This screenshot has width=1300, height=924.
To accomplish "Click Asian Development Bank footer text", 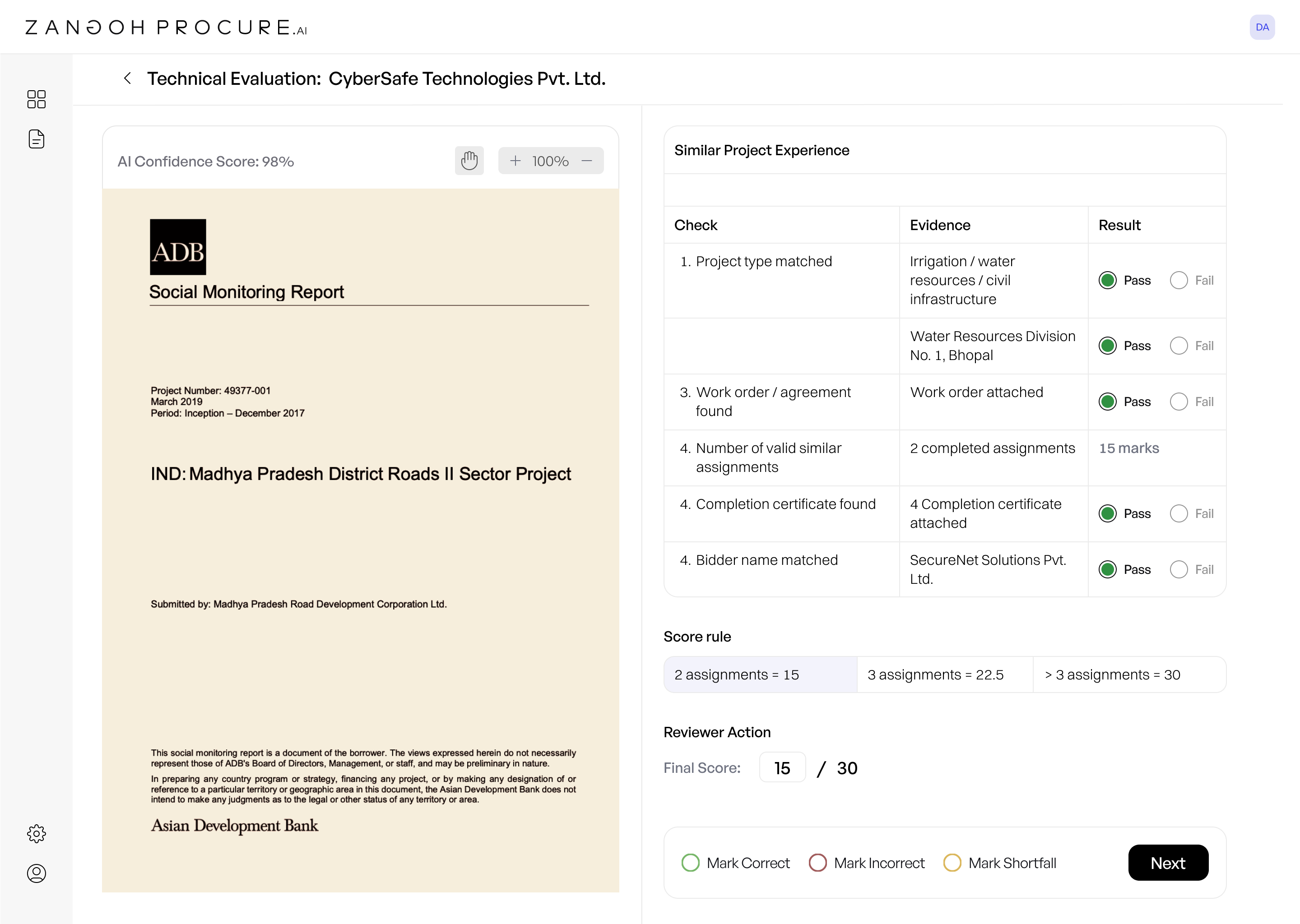I will pyautogui.click(x=235, y=826).
